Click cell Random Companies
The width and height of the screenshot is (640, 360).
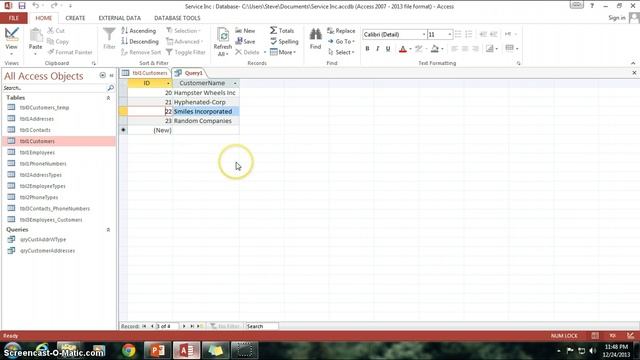click(x=205, y=121)
